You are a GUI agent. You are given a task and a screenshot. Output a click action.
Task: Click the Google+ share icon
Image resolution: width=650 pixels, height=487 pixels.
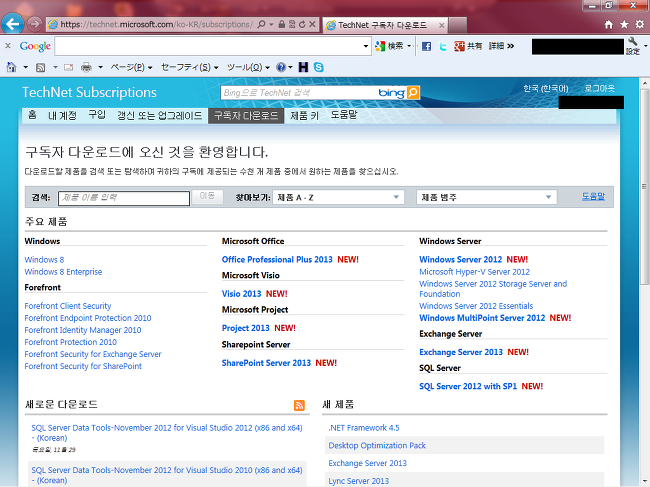pyautogui.click(x=459, y=46)
